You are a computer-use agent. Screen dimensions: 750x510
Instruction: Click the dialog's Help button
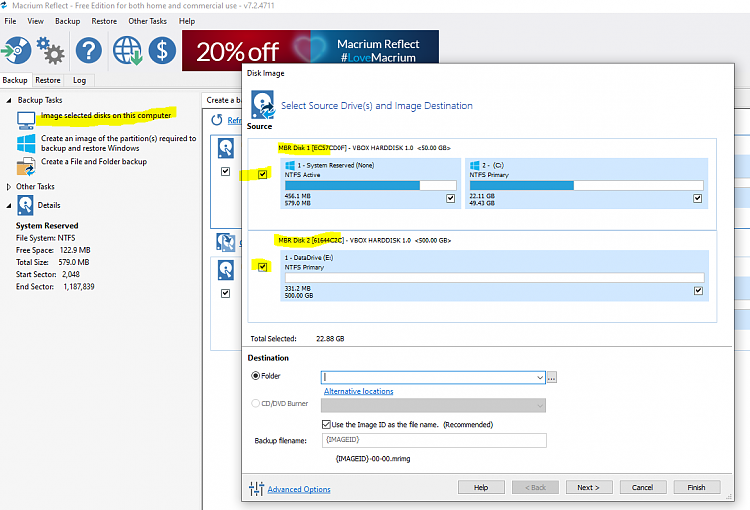coord(481,488)
